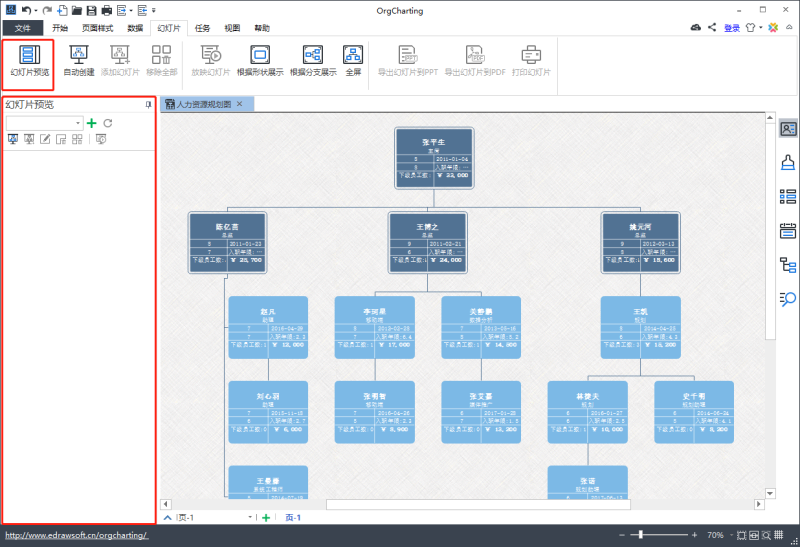Select 根据形状展示 in the ribbon
The width and height of the screenshot is (800, 547).
click(260, 61)
